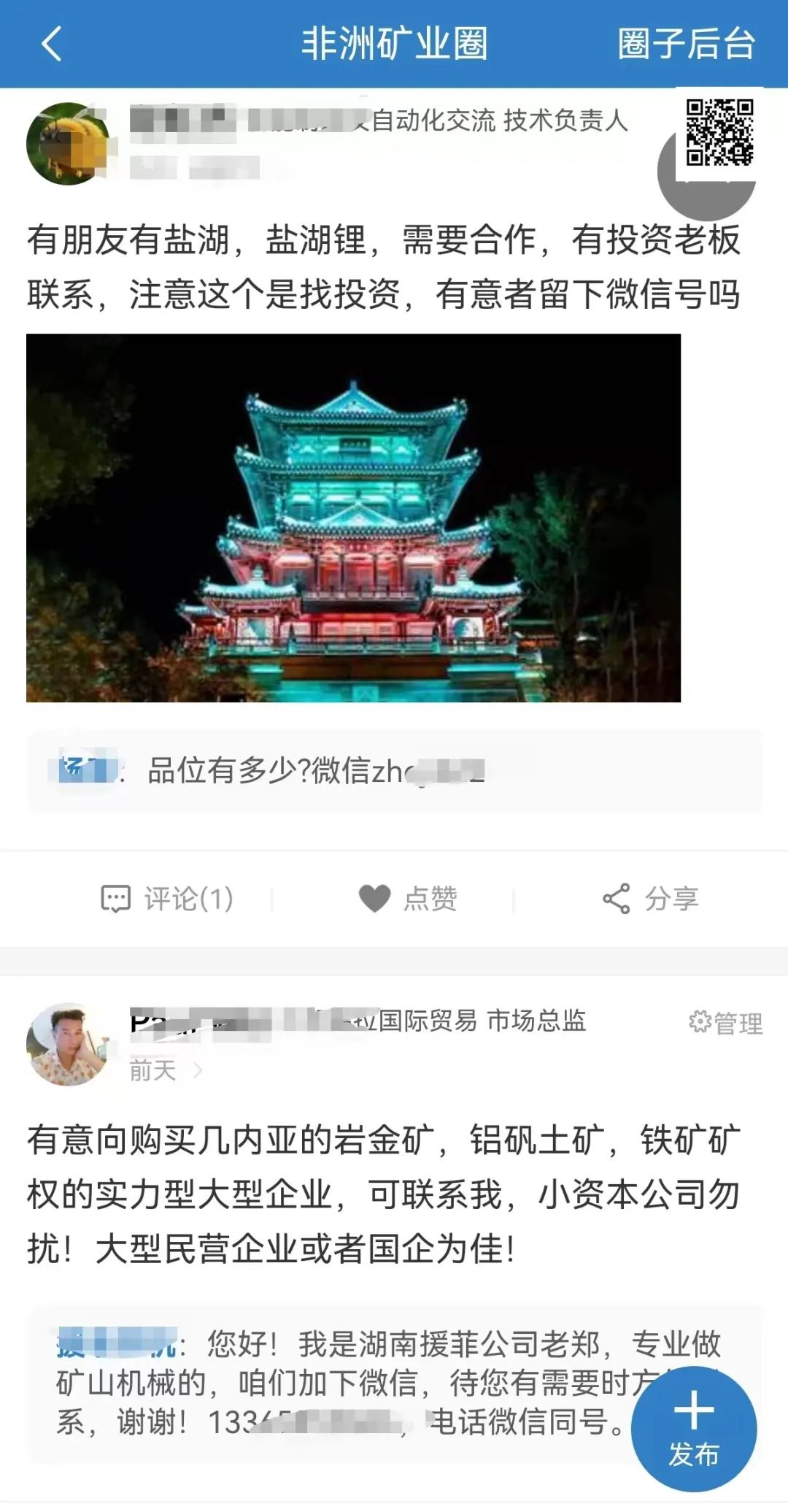Open first poster's name 技术负责人

click(x=379, y=120)
